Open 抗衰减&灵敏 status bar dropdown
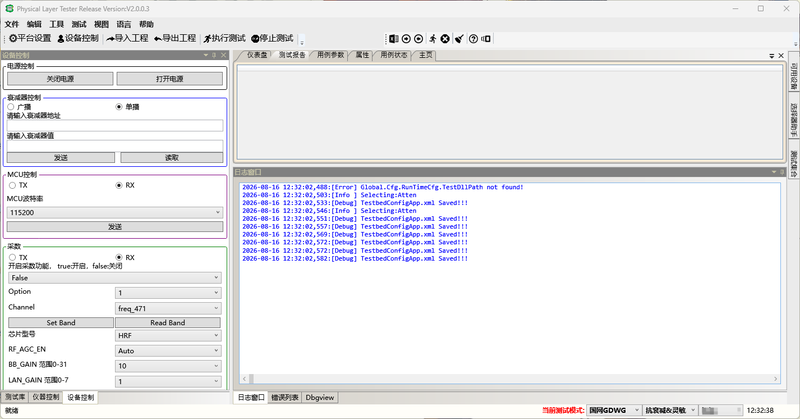 tap(670, 410)
